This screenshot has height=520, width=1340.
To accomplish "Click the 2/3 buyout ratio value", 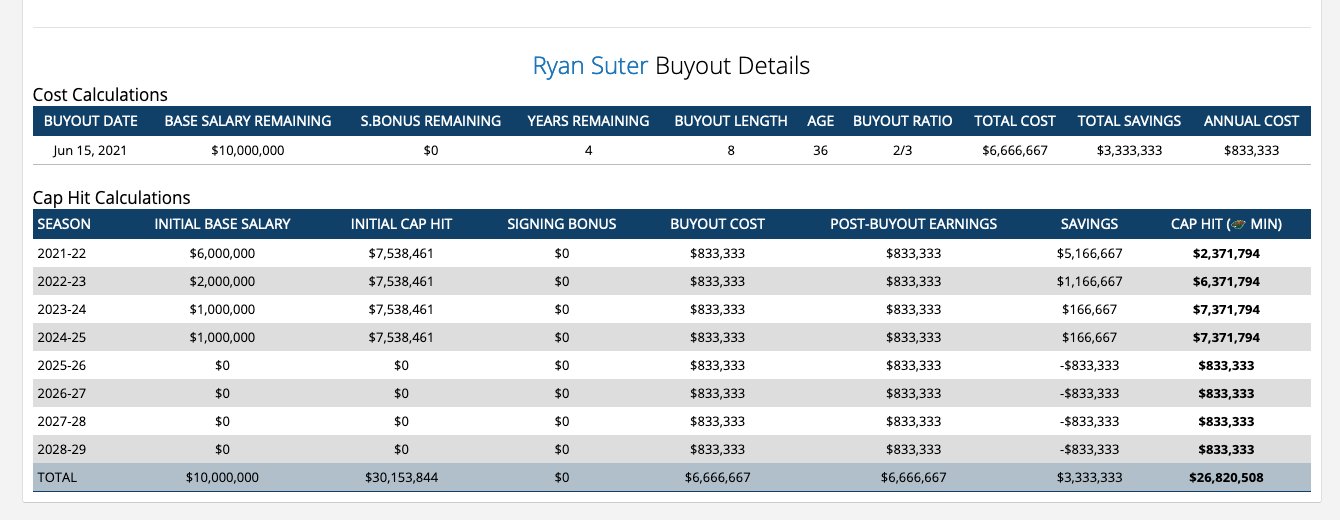I will coord(902,151).
